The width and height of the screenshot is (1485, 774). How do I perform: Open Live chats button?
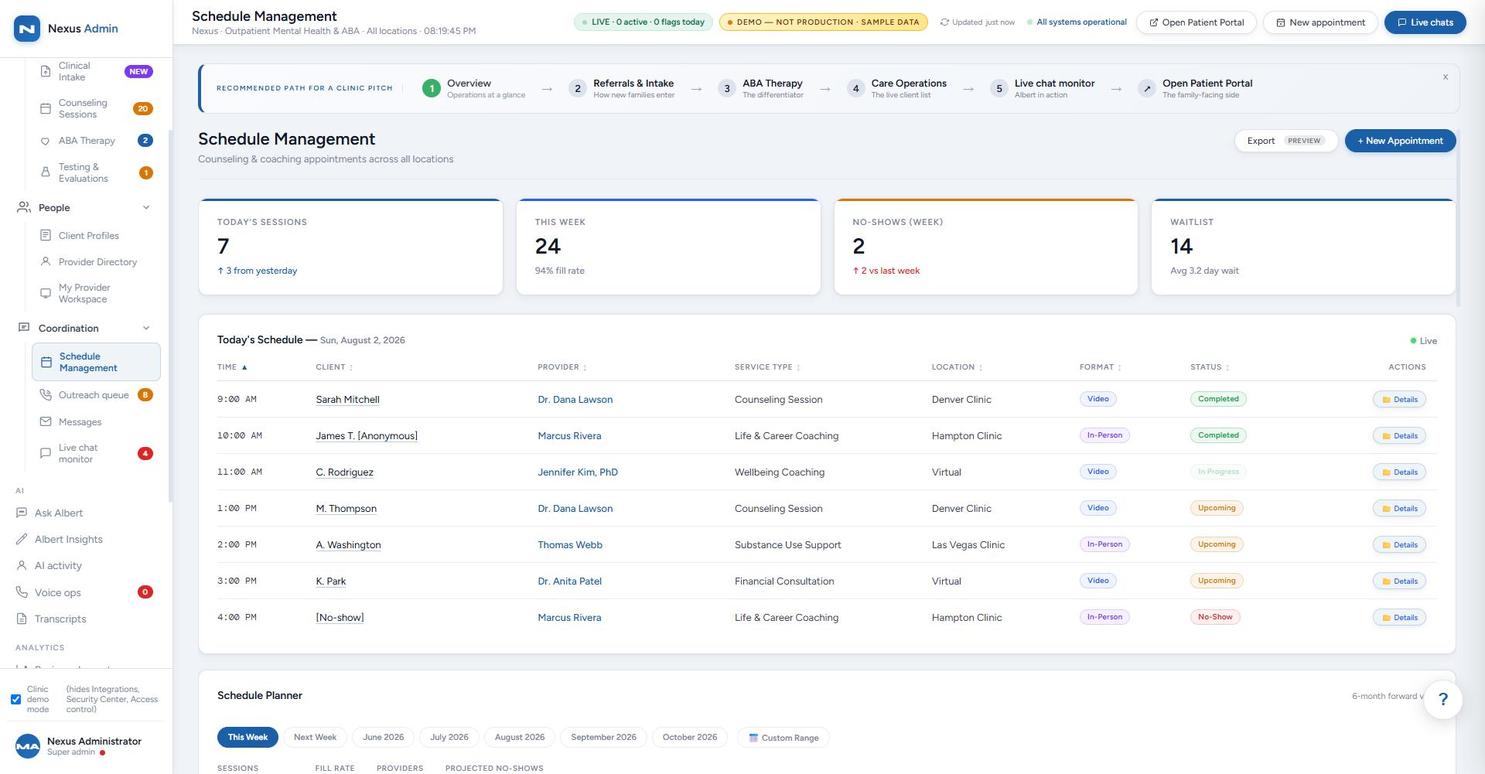click(1425, 22)
